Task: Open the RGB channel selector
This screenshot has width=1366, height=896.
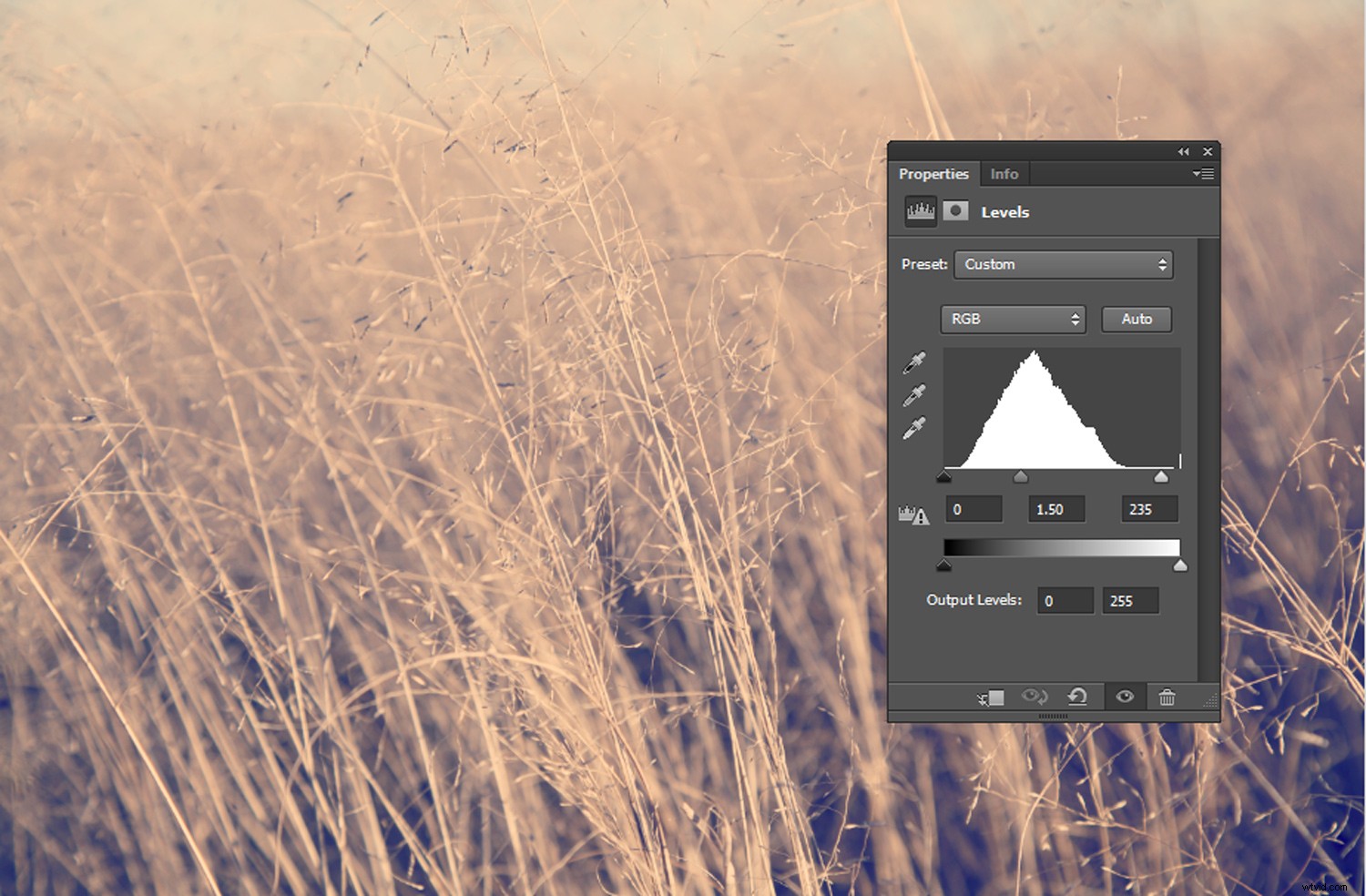Action: (1013, 320)
